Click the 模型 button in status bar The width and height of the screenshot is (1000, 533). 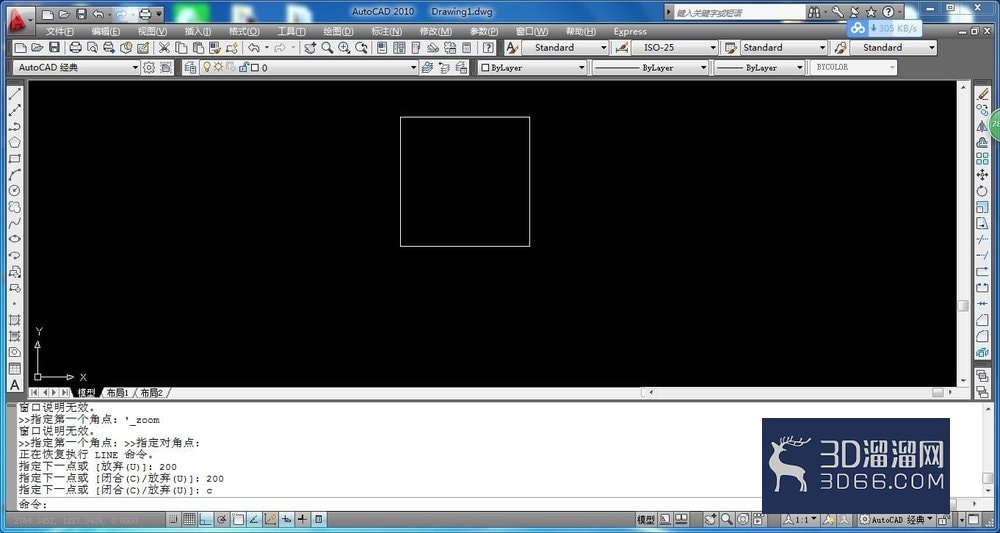(x=646, y=519)
